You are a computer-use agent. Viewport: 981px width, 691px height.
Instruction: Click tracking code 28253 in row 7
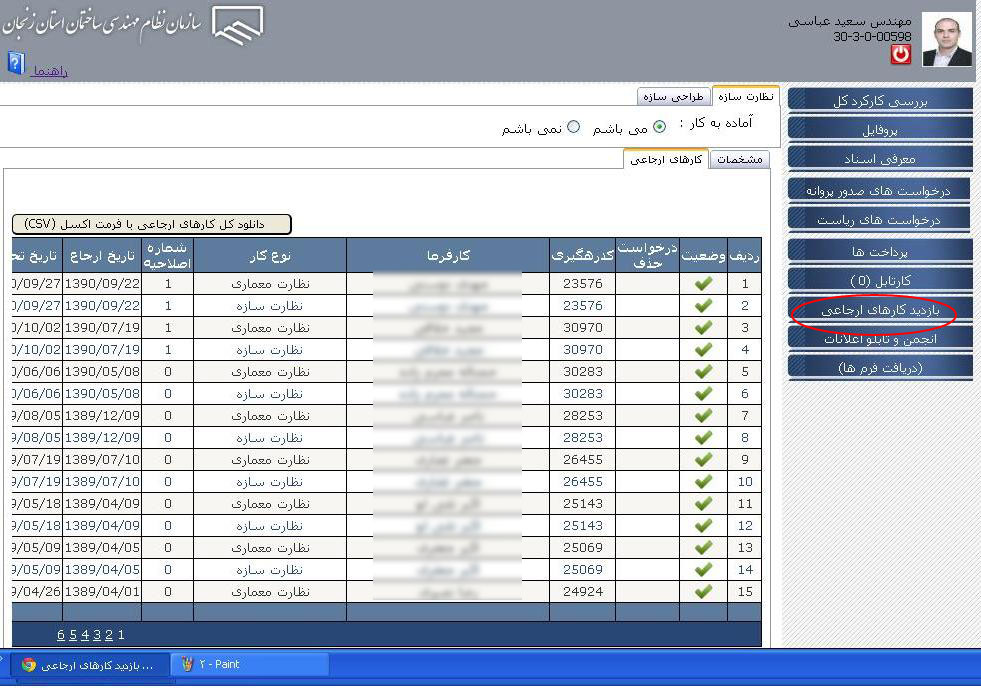click(x=582, y=416)
